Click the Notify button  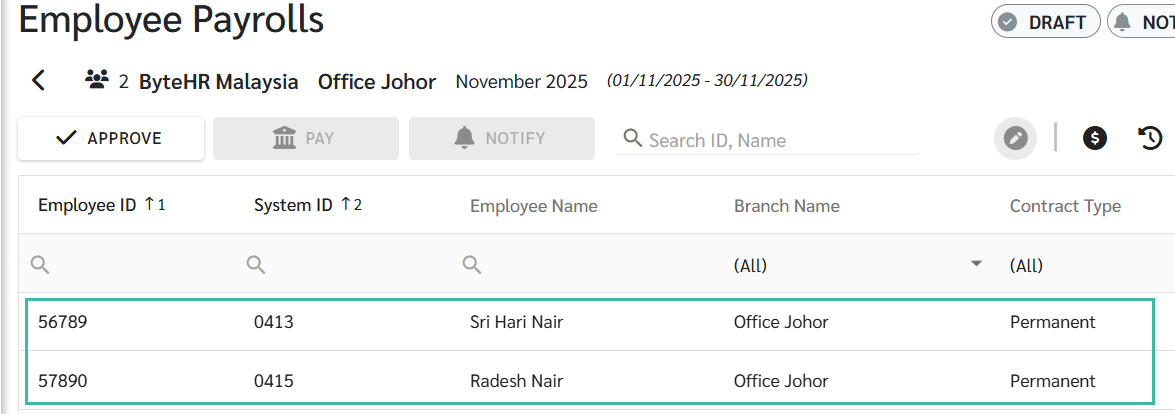(501, 138)
